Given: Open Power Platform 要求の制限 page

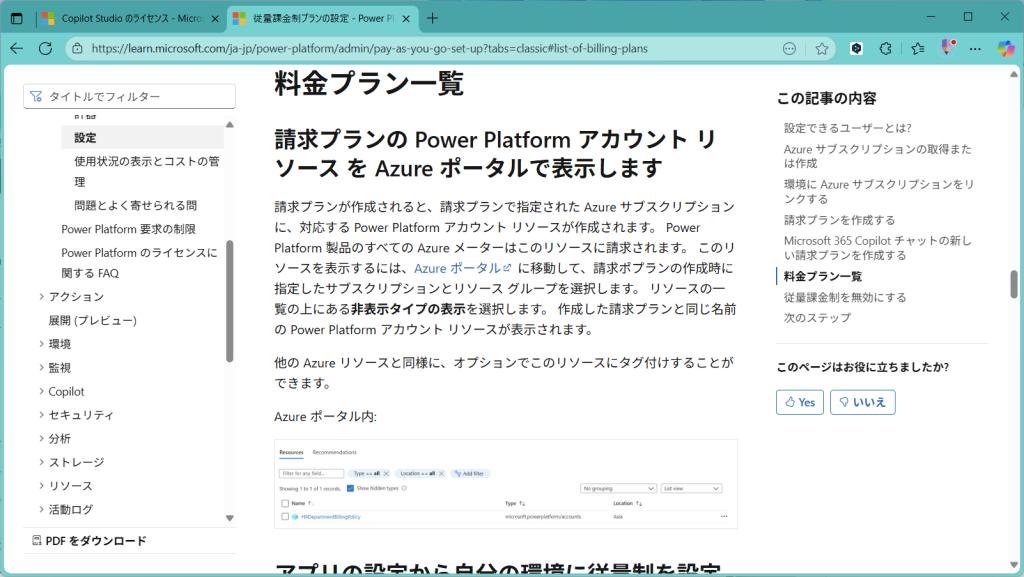Looking at the screenshot, I should (x=129, y=229).
